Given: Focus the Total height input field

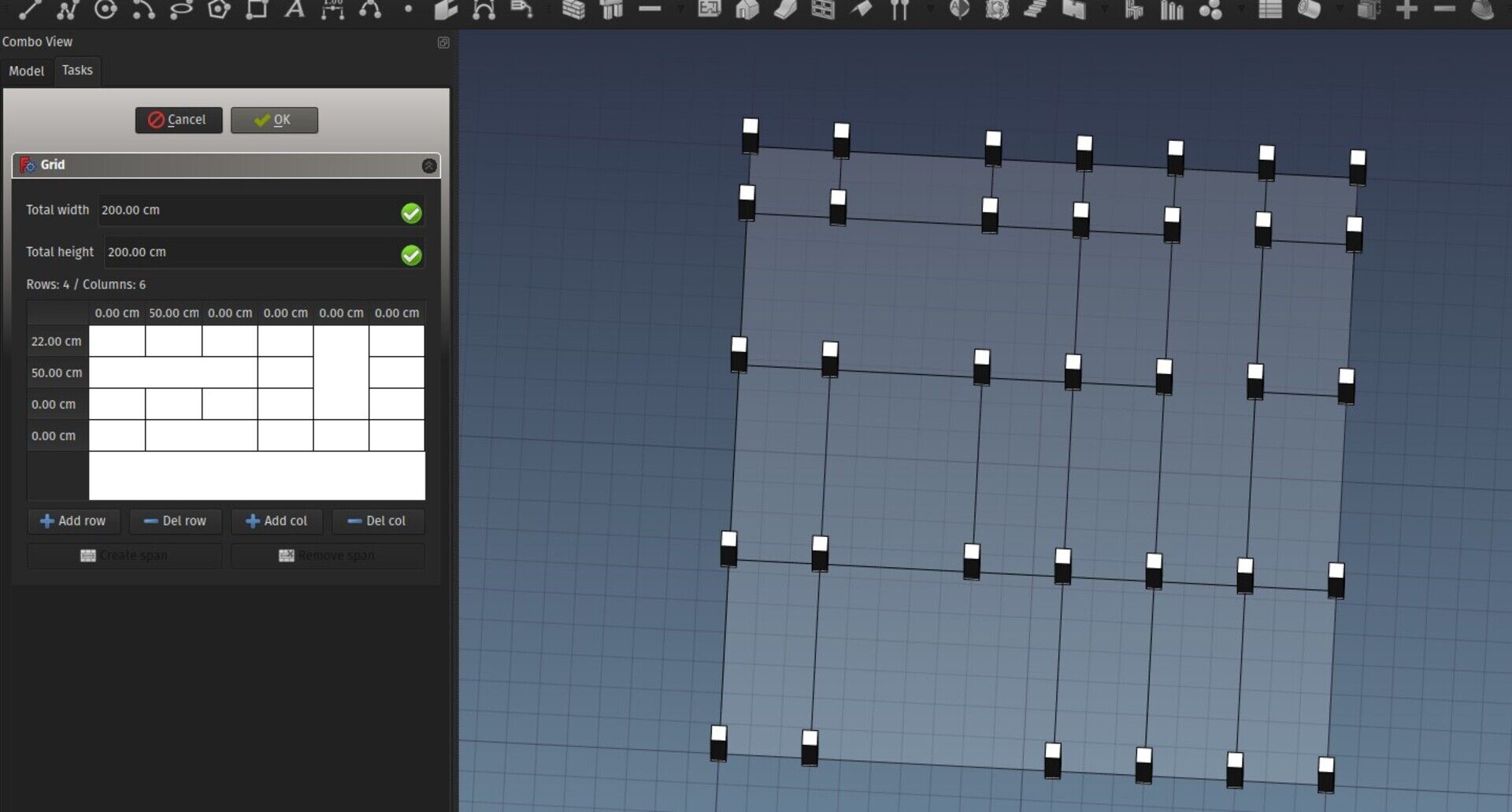Looking at the screenshot, I should click(x=264, y=252).
